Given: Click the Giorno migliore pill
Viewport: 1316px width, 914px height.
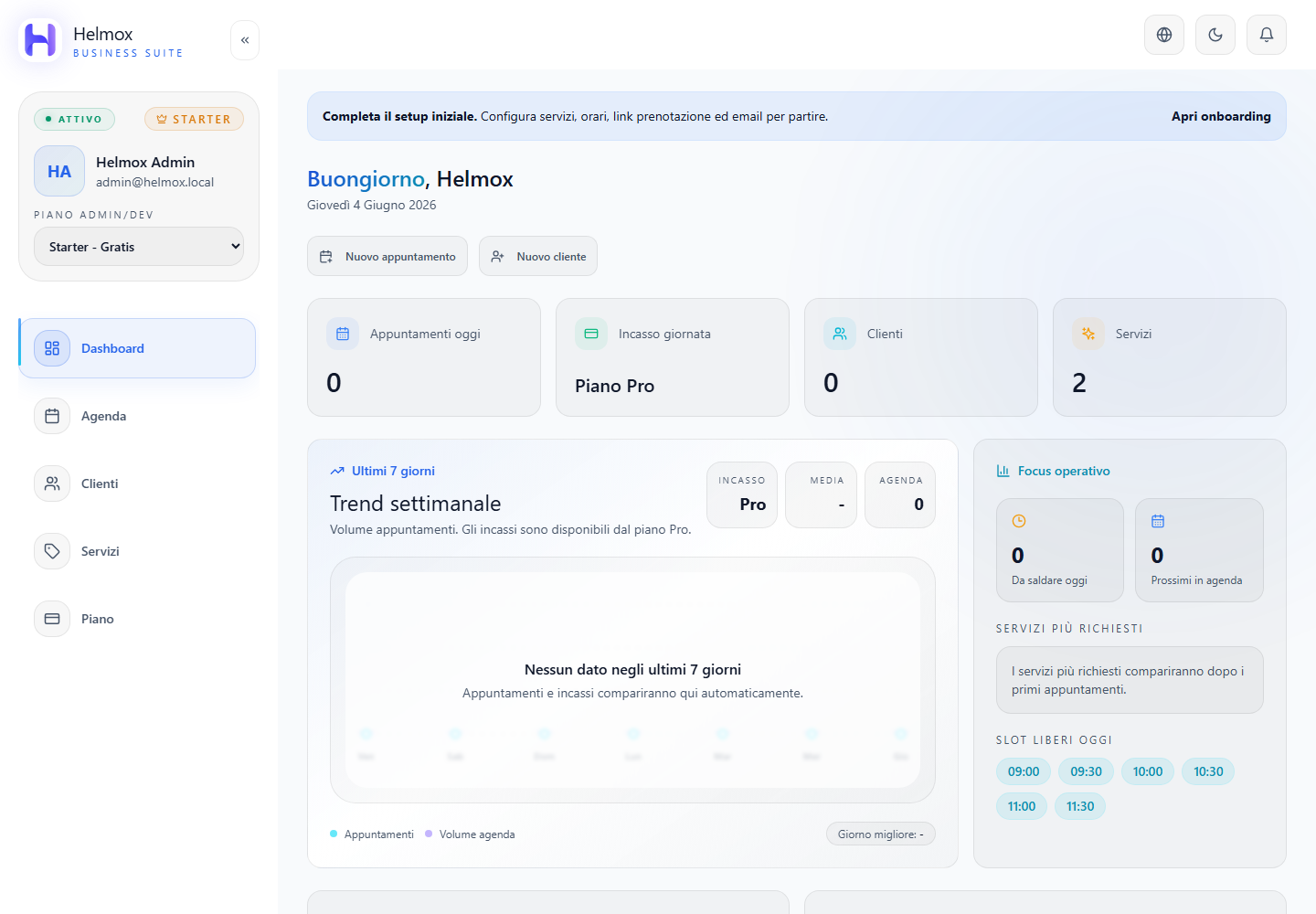Looking at the screenshot, I should (x=881, y=834).
